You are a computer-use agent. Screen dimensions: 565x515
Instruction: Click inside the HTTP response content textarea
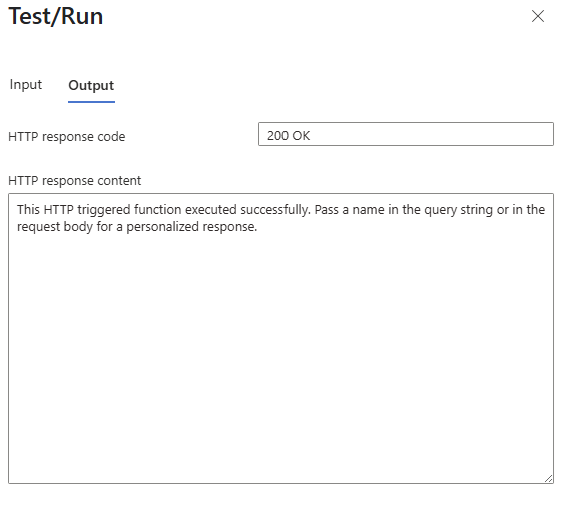281,338
